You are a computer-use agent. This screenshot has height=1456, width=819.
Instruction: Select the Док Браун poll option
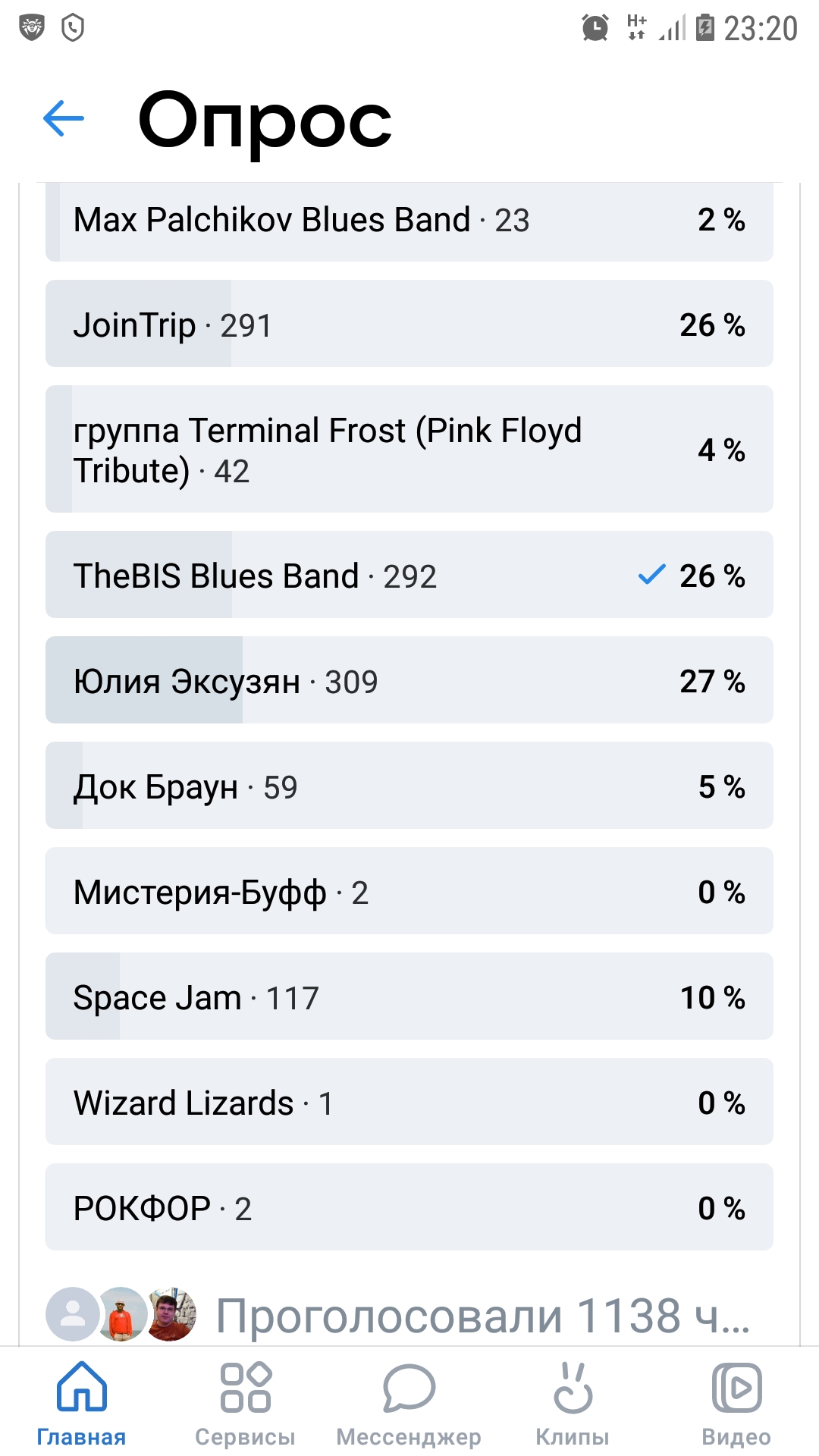pyautogui.click(x=409, y=786)
